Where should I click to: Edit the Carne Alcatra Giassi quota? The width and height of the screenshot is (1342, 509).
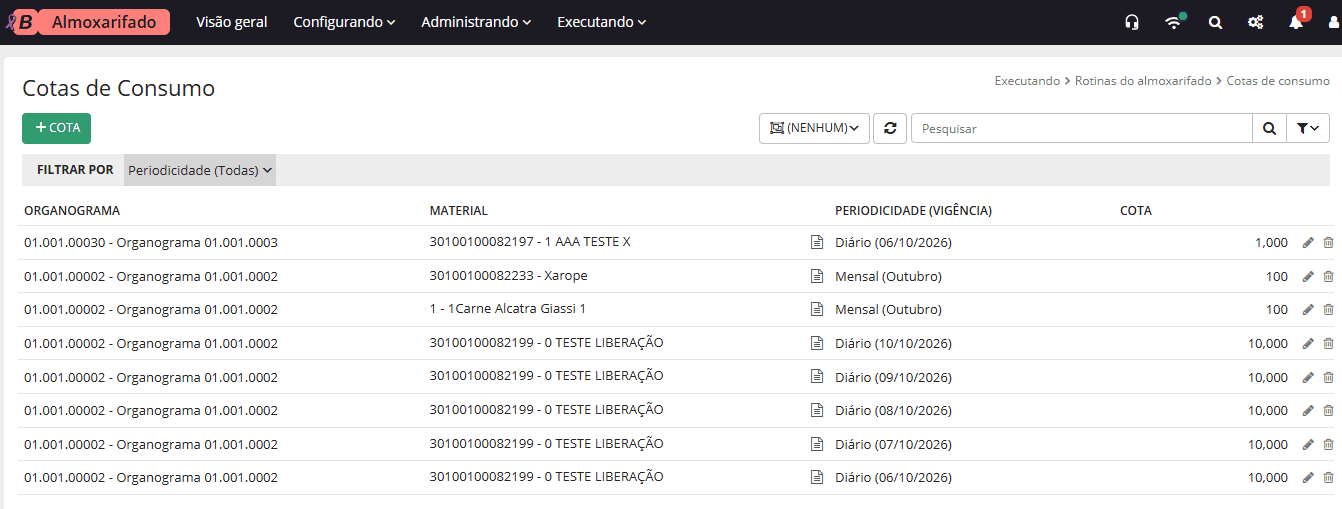coord(1308,310)
